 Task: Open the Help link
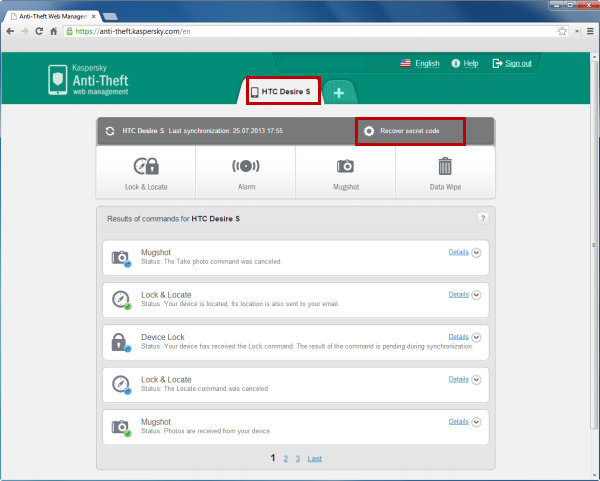471,64
